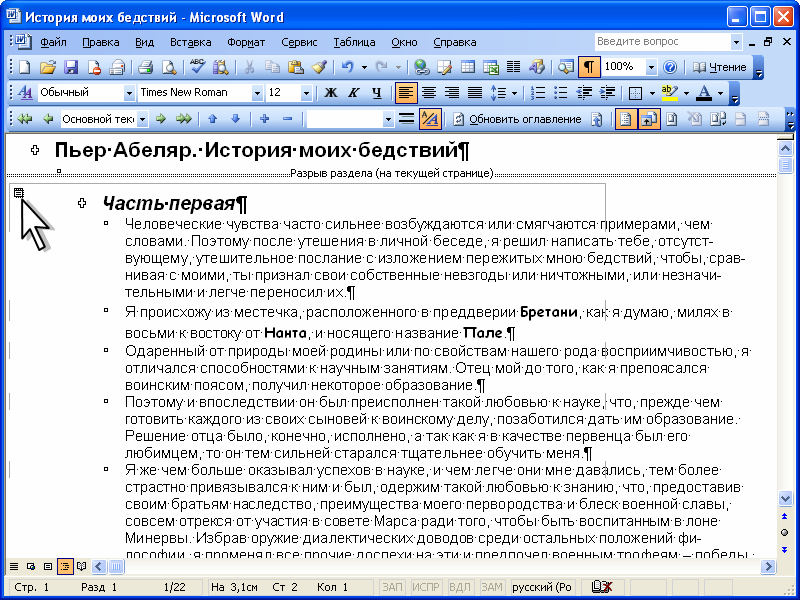Screen dimensions: 800x600
Task: Open Microsoft Word Help question-mark icon
Action: pos(670,67)
